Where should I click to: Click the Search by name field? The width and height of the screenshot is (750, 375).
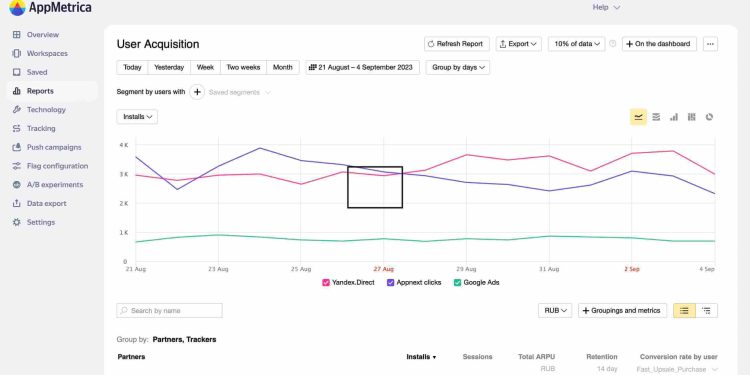click(x=169, y=310)
